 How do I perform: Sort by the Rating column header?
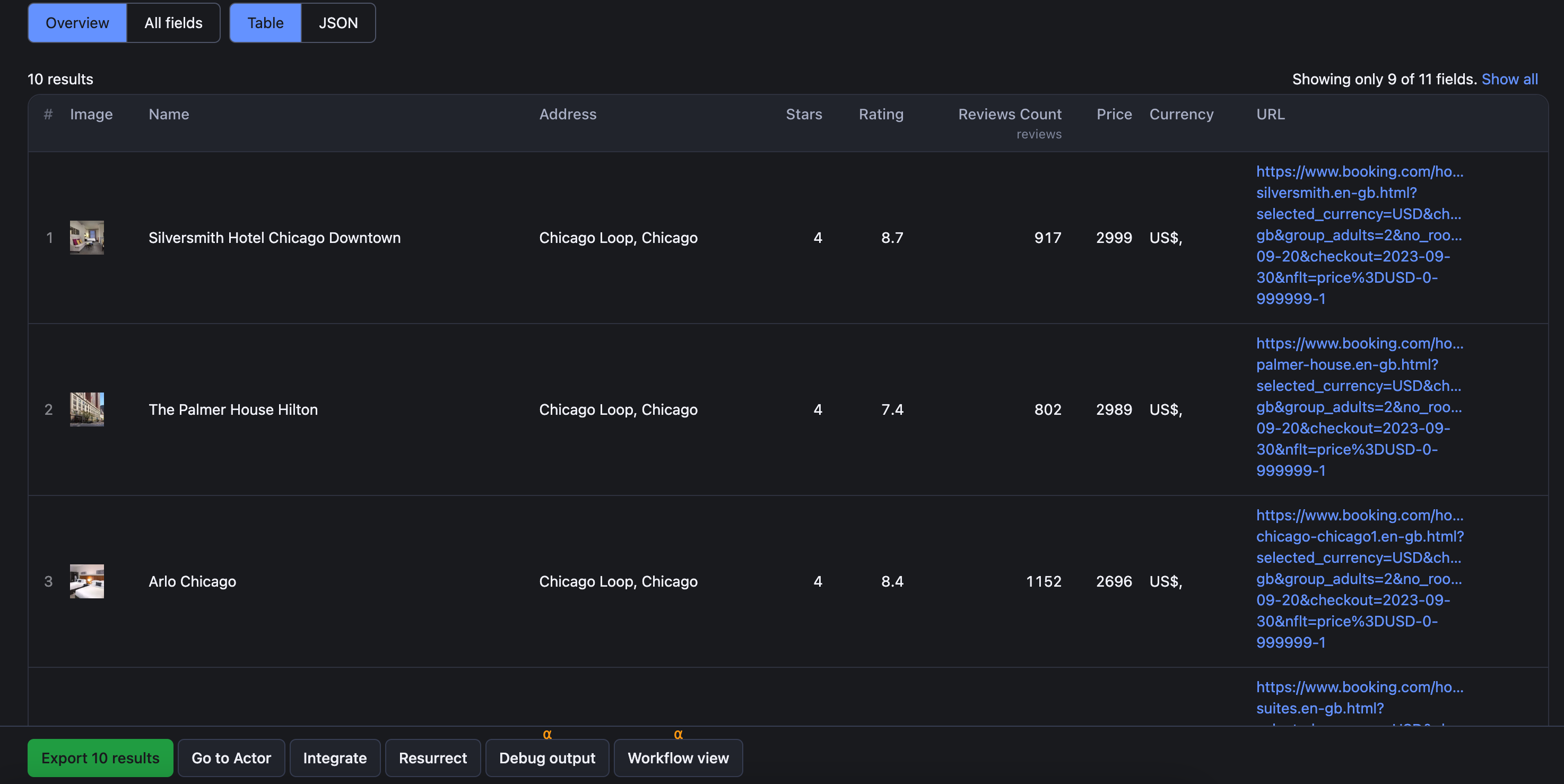(x=881, y=114)
